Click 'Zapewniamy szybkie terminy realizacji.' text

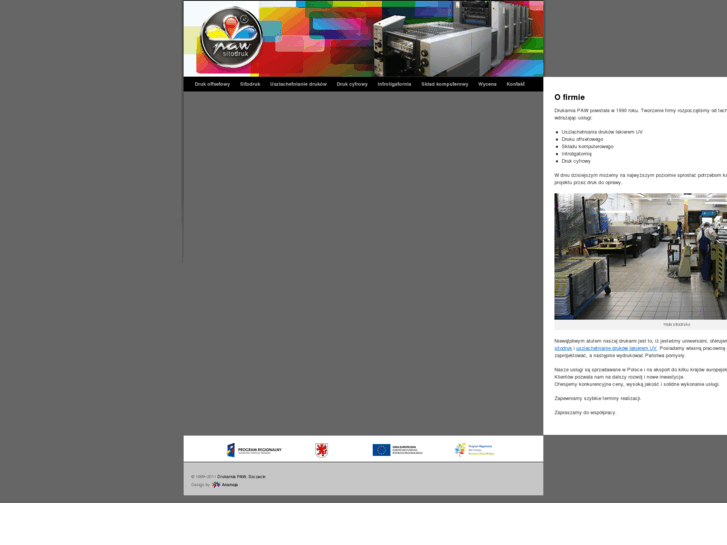598,398
